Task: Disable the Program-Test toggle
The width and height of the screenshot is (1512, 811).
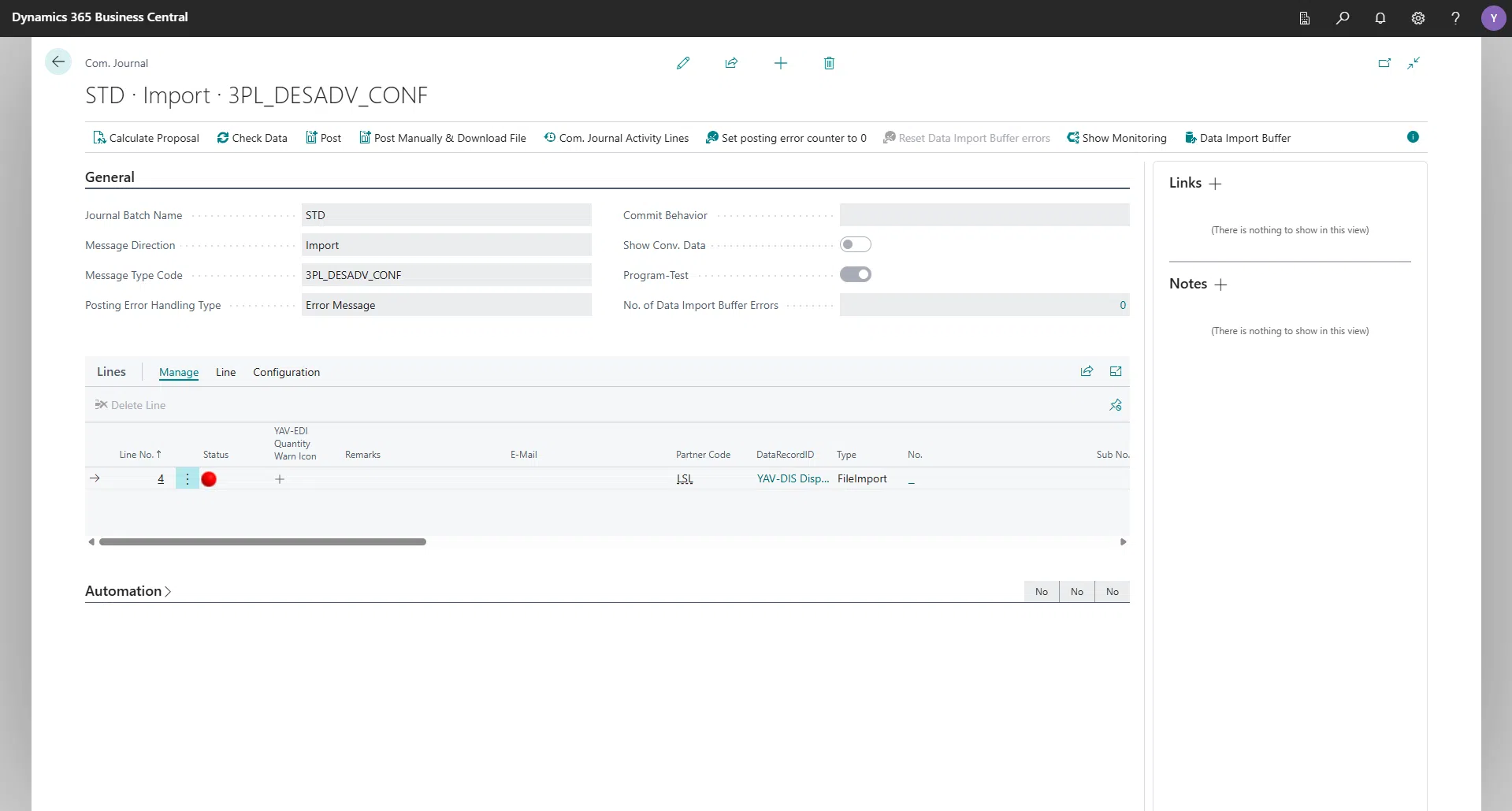Action: pyautogui.click(x=856, y=273)
